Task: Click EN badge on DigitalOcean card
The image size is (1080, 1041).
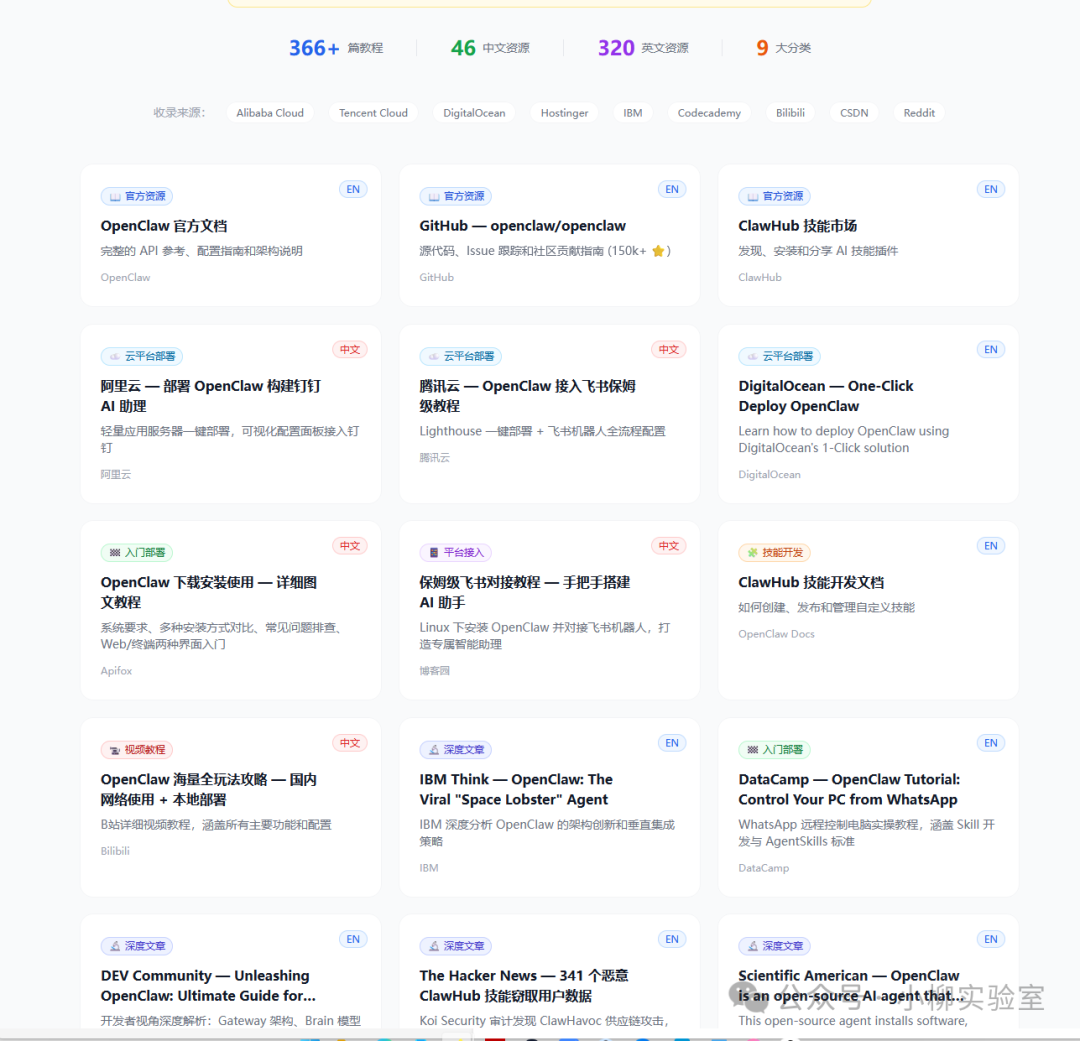Action: pos(991,349)
